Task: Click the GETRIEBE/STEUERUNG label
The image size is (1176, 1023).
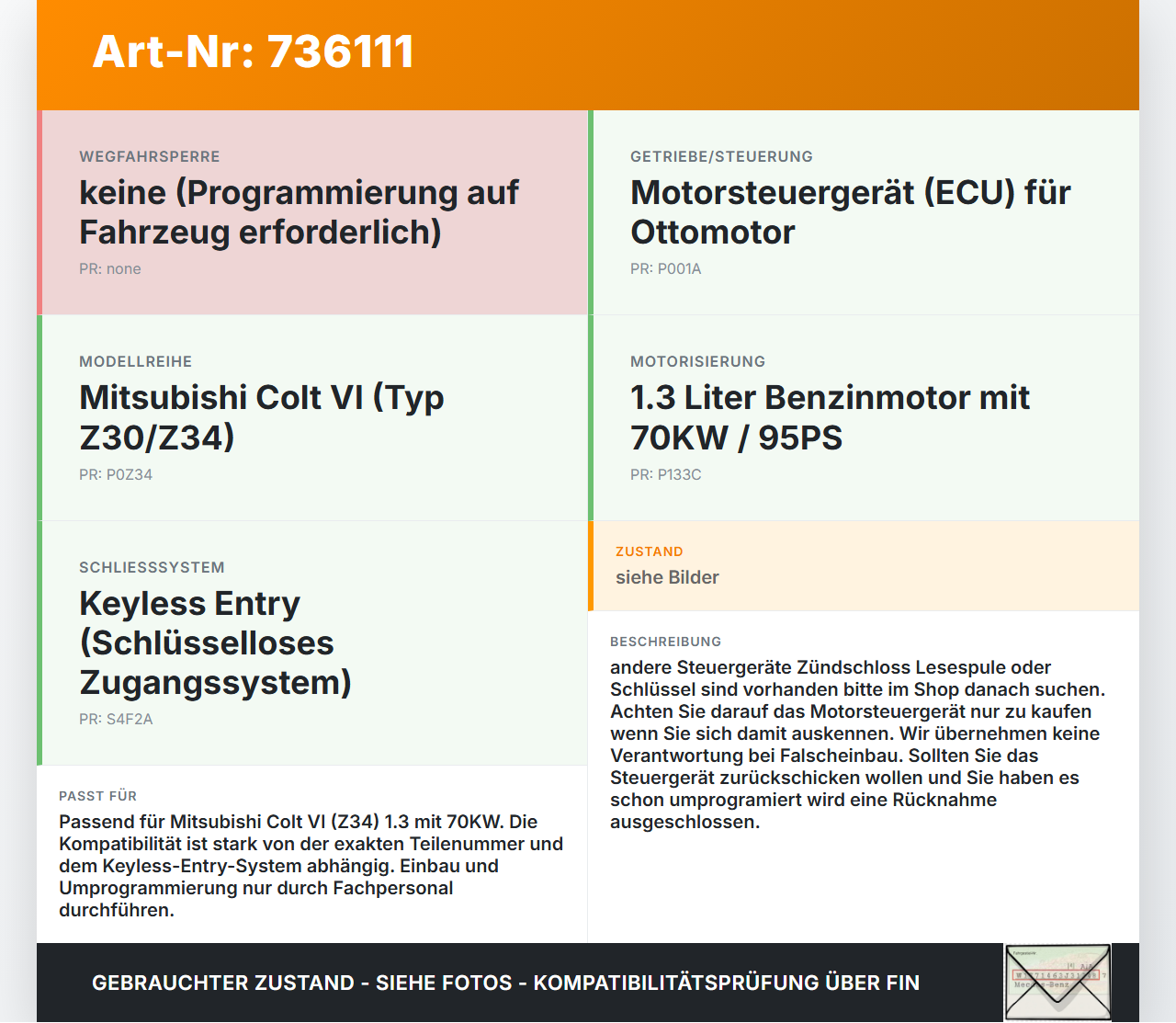Action: click(x=722, y=157)
